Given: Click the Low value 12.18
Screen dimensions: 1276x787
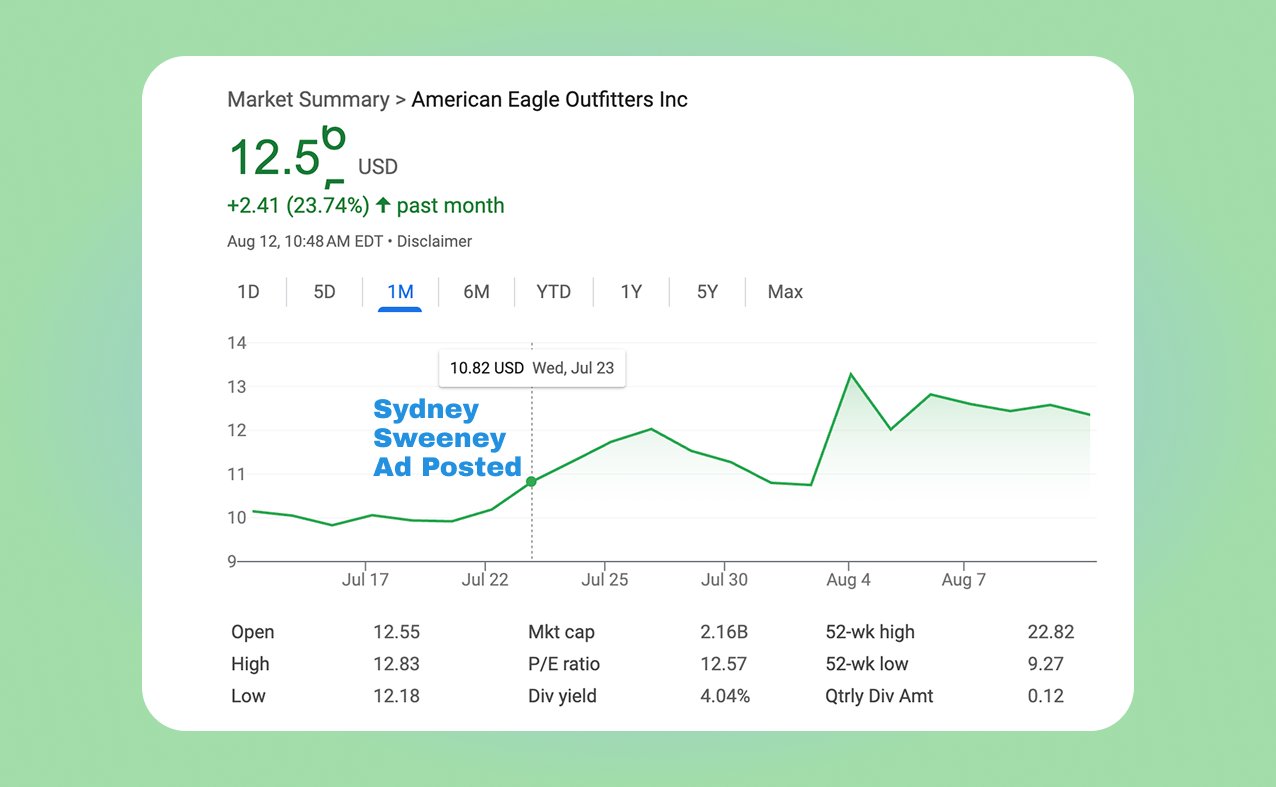Looking at the screenshot, I should 397,696.
